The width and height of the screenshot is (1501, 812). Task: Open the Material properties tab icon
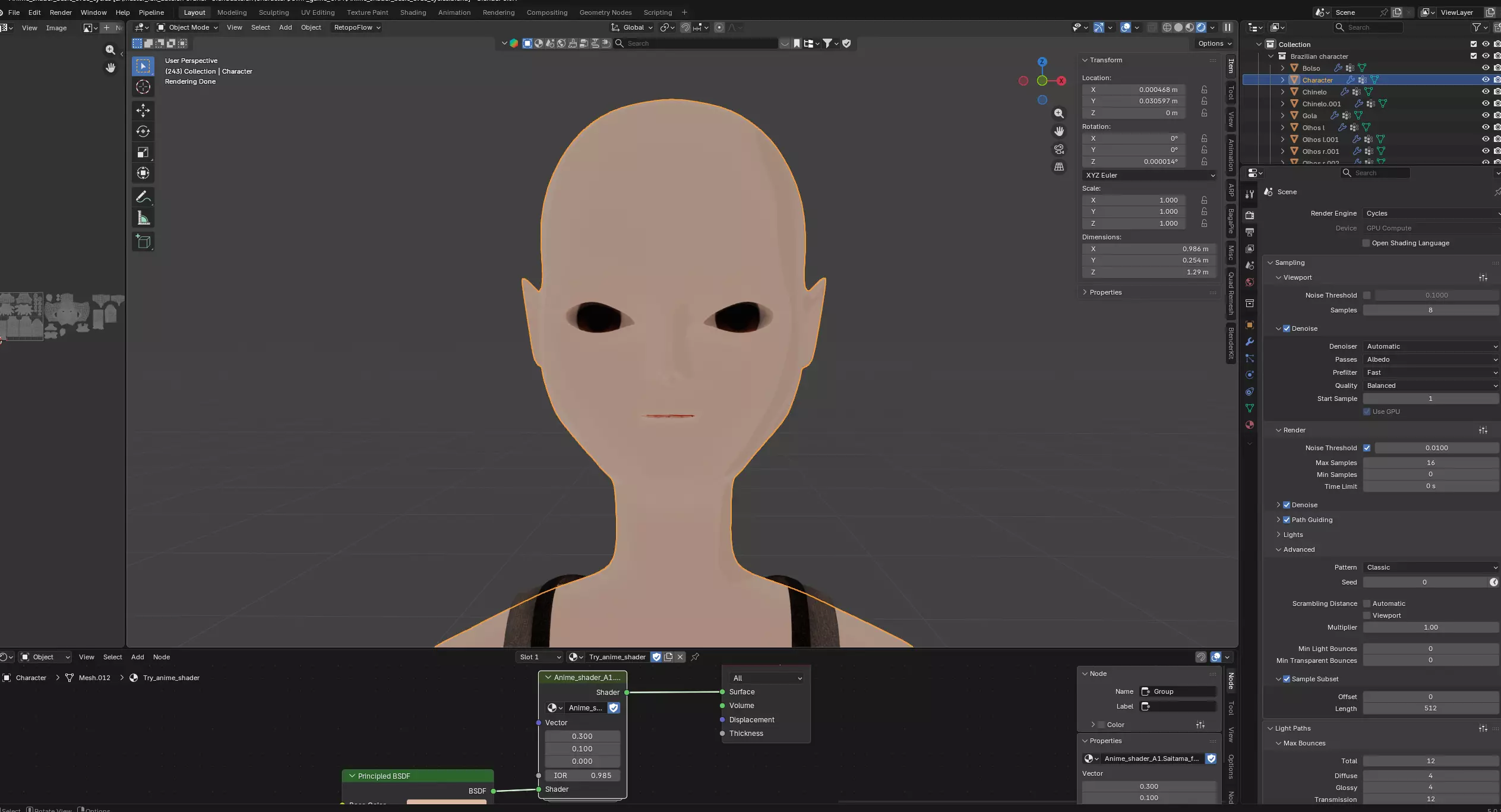tap(1250, 425)
